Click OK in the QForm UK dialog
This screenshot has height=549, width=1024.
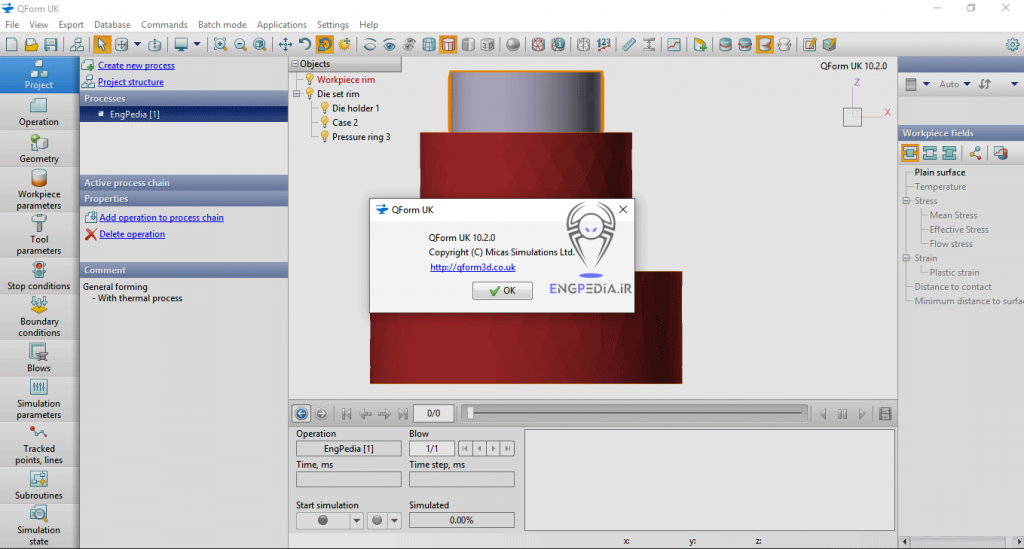(500, 290)
